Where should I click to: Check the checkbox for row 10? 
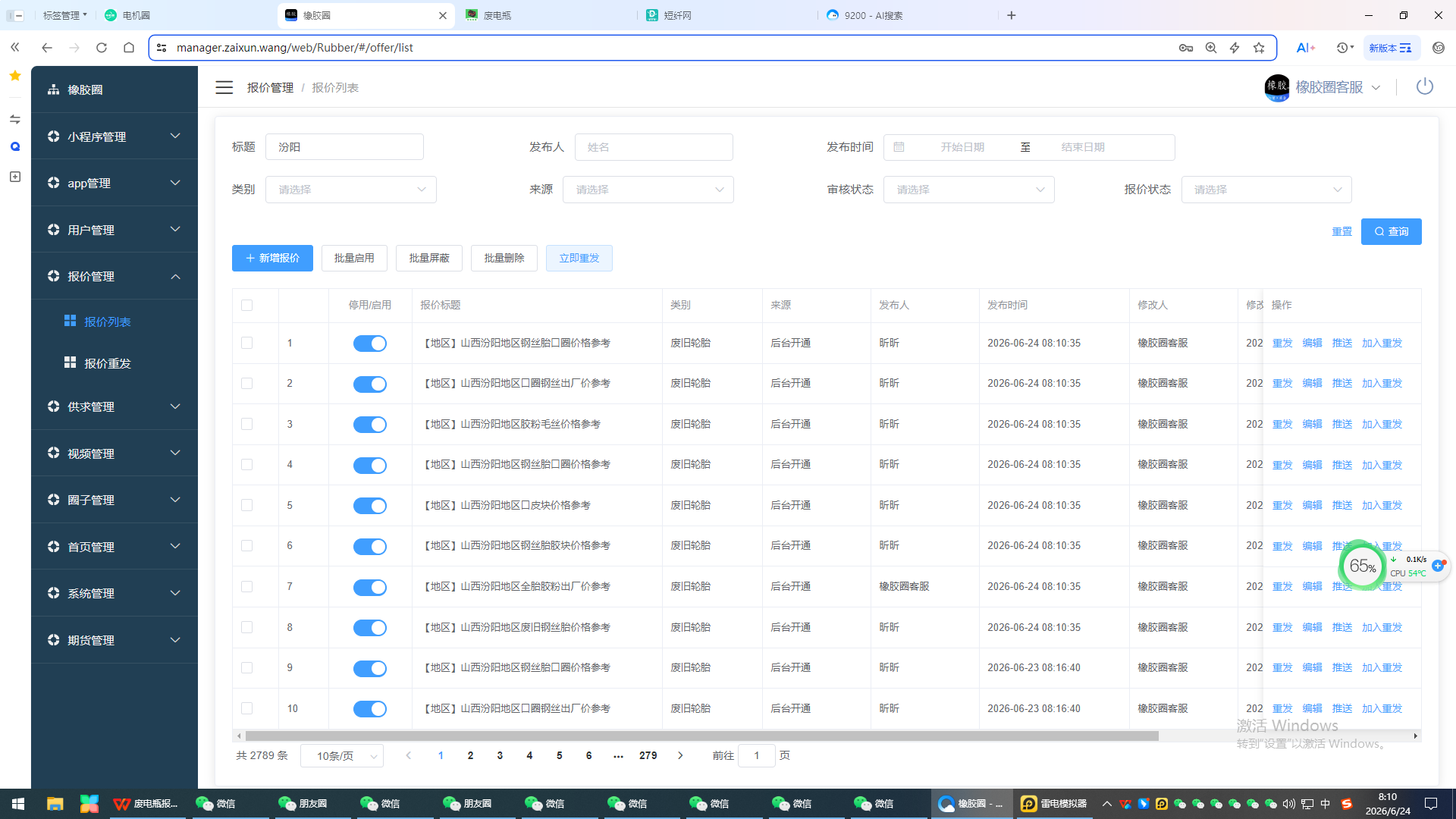point(246,708)
